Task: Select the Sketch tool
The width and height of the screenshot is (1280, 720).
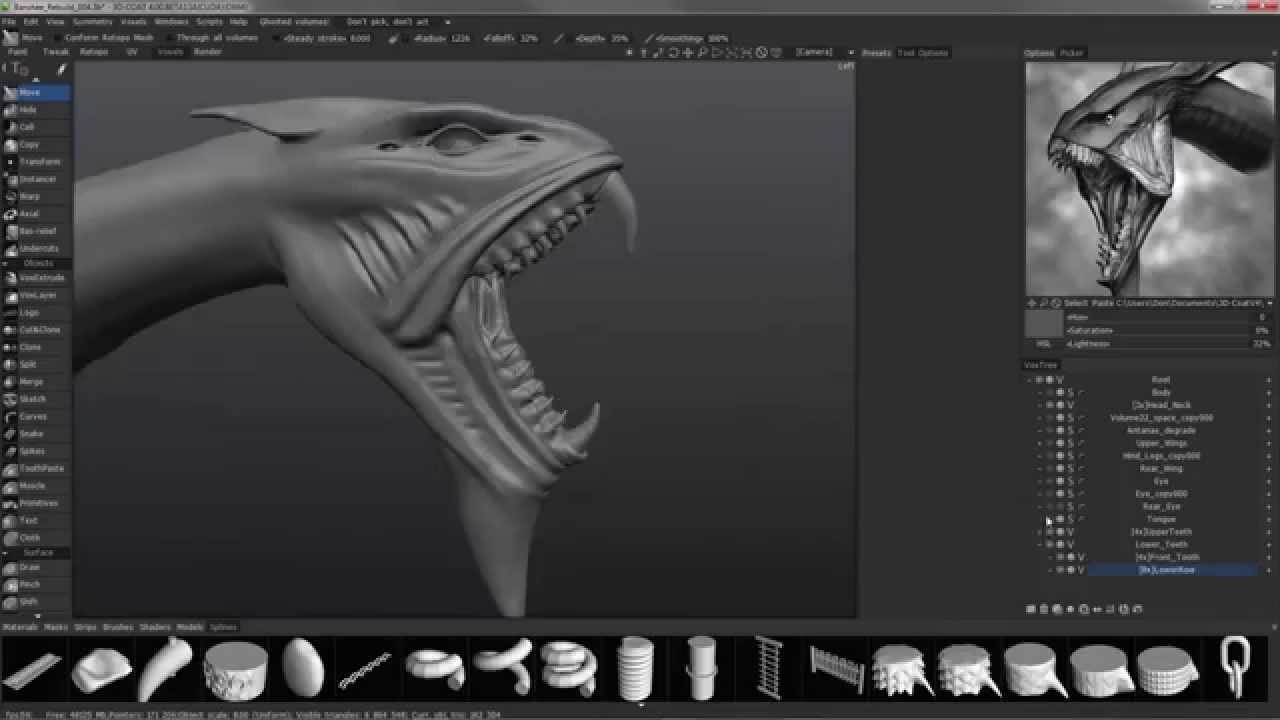Action: (x=35, y=399)
